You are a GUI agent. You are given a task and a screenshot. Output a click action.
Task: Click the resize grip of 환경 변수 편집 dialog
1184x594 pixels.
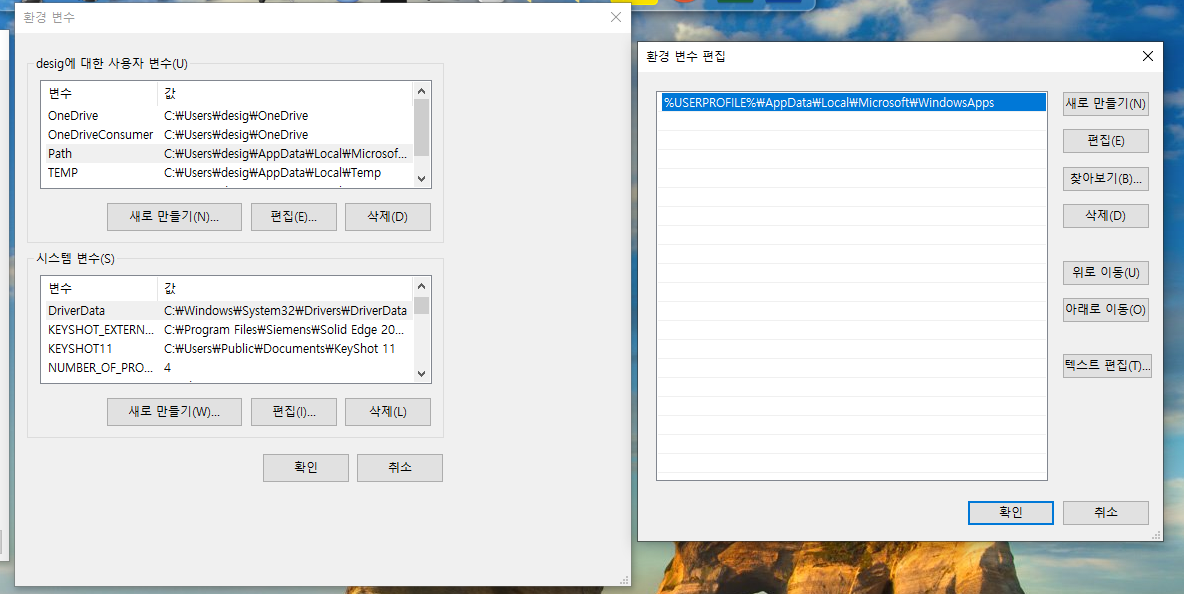(1156, 534)
